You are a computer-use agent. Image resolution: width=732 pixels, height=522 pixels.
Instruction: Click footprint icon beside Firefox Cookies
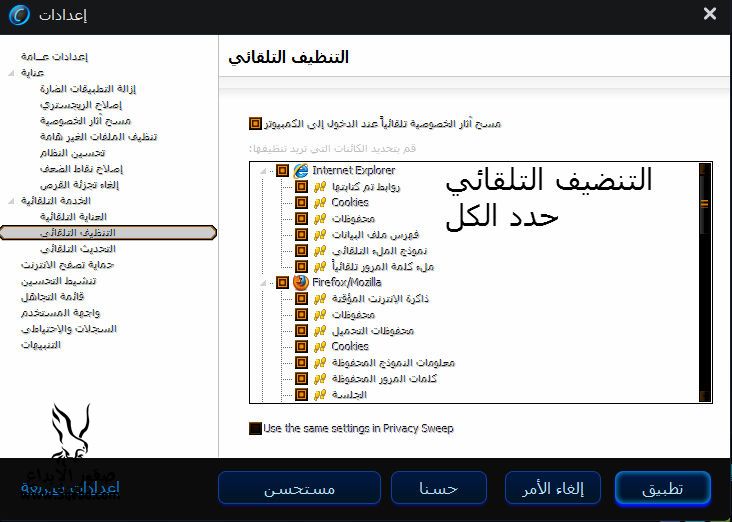(320, 346)
